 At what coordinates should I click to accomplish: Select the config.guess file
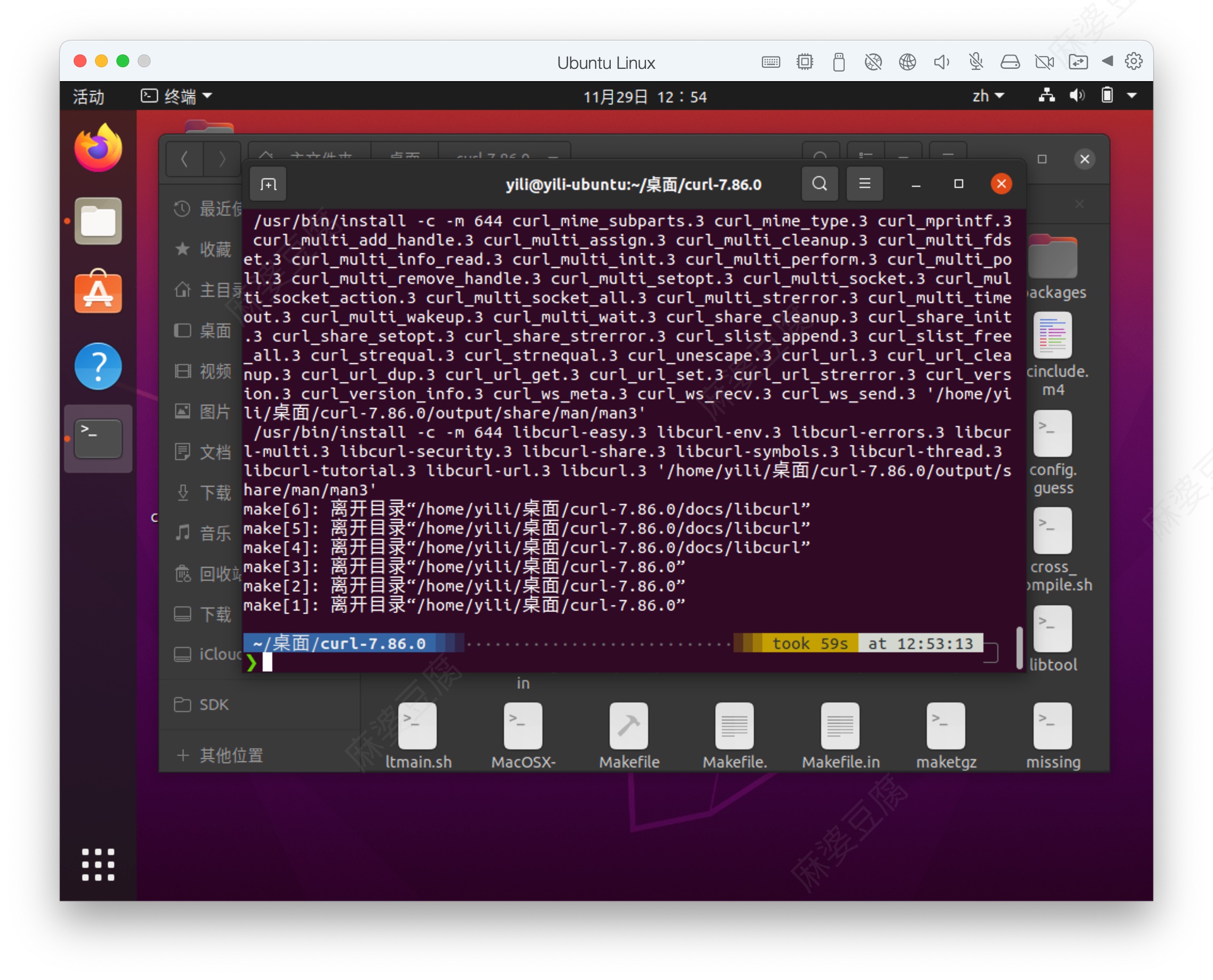pyautogui.click(x=1053, y=453)
